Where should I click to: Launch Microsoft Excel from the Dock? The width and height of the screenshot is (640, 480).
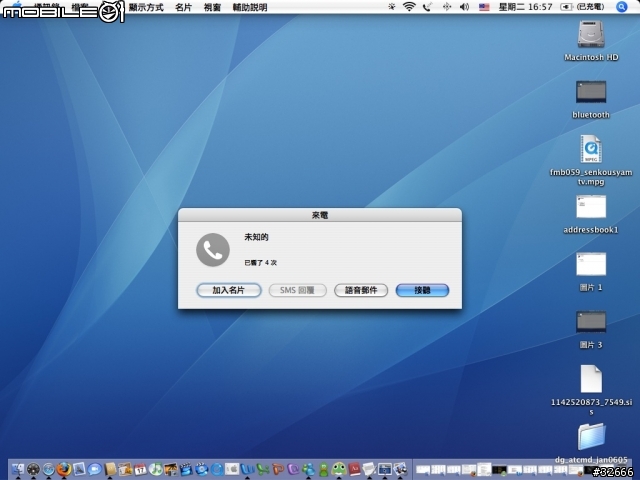pyautogui.click(x=262, y=469)
